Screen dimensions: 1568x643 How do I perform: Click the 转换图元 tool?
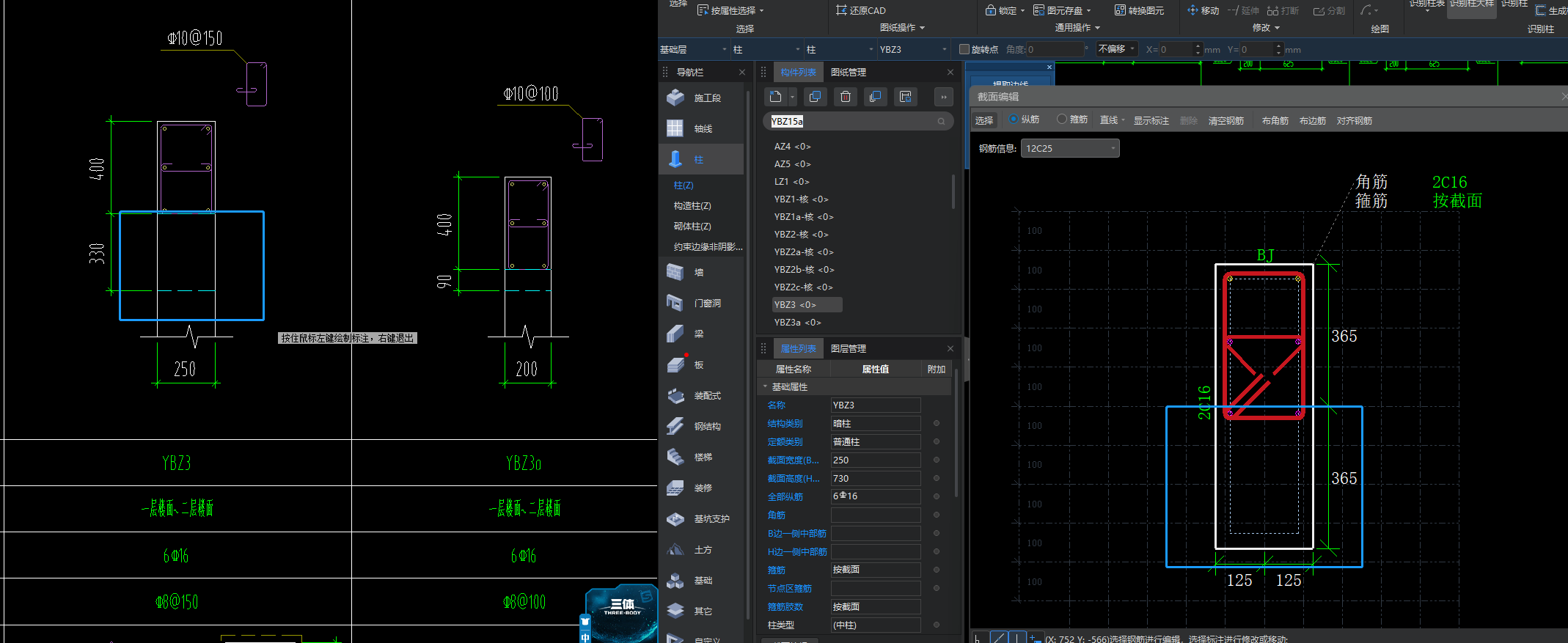tap(1139, 10)
